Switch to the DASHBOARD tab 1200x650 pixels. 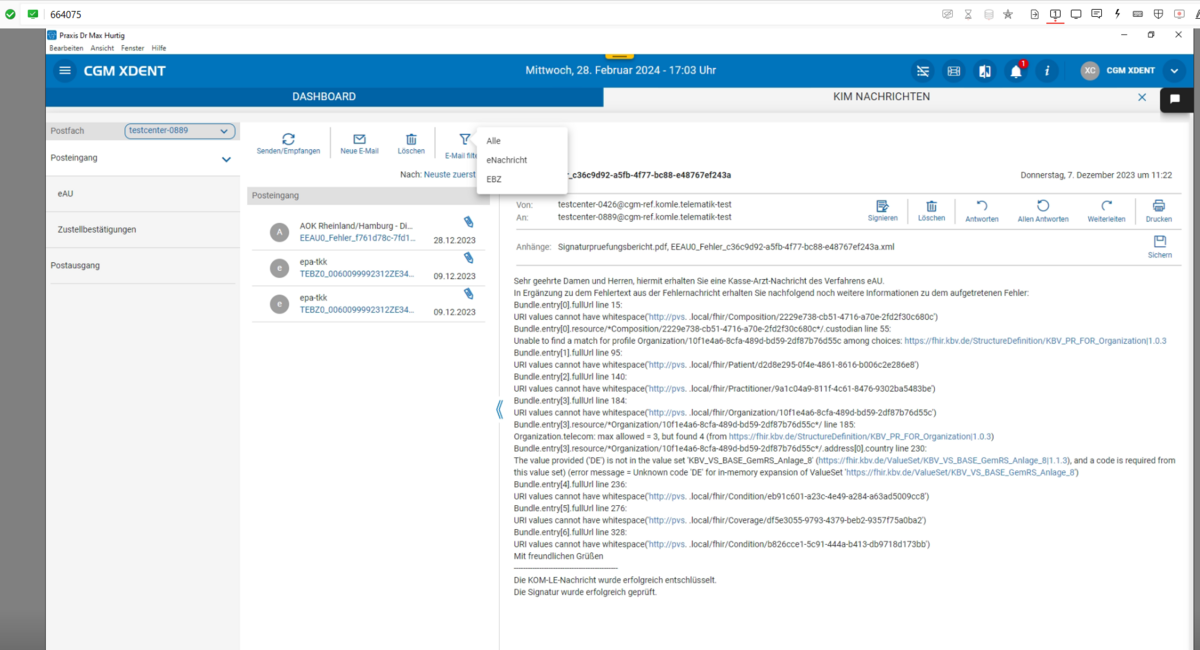324,97
